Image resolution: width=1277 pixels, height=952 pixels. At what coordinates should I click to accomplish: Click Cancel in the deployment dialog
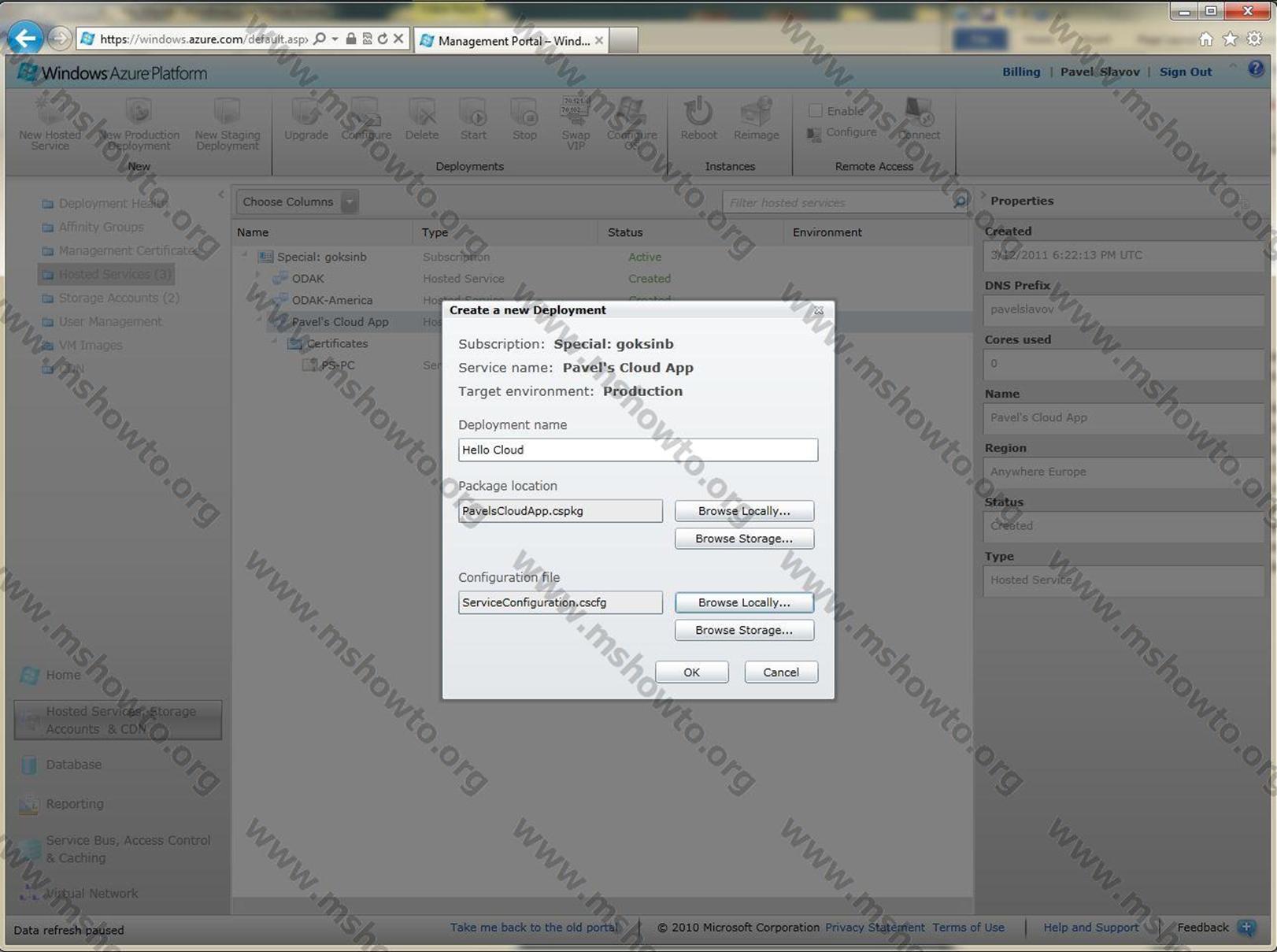click(x=781, y=672)
